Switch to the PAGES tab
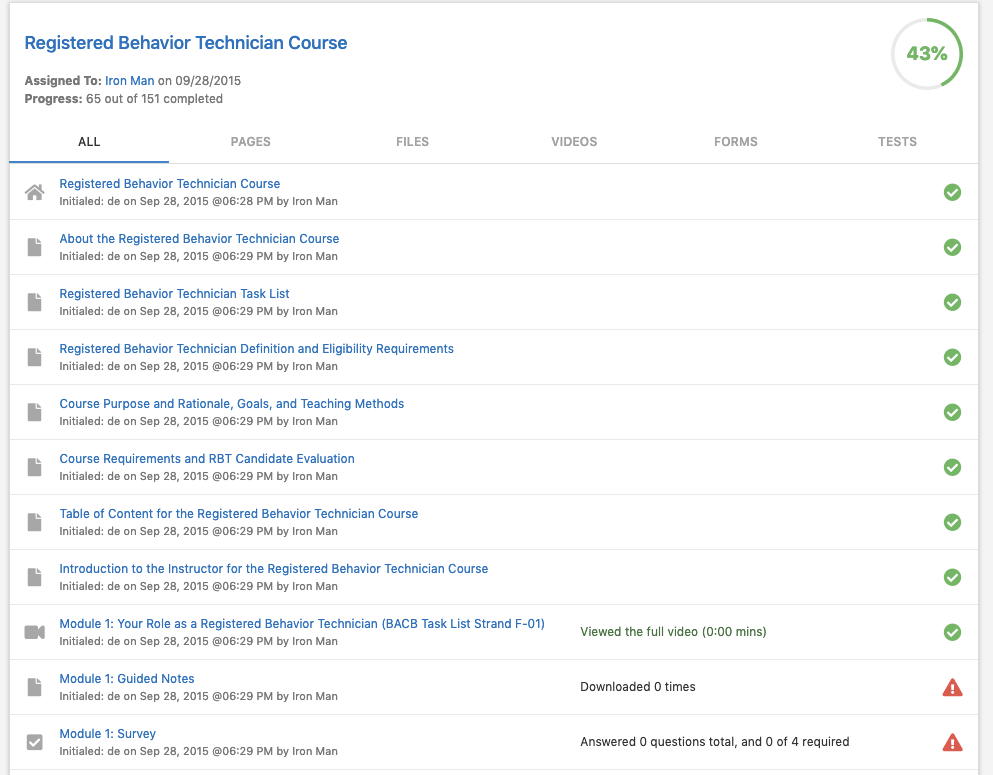993x775 pixels. tap(251, 142)
